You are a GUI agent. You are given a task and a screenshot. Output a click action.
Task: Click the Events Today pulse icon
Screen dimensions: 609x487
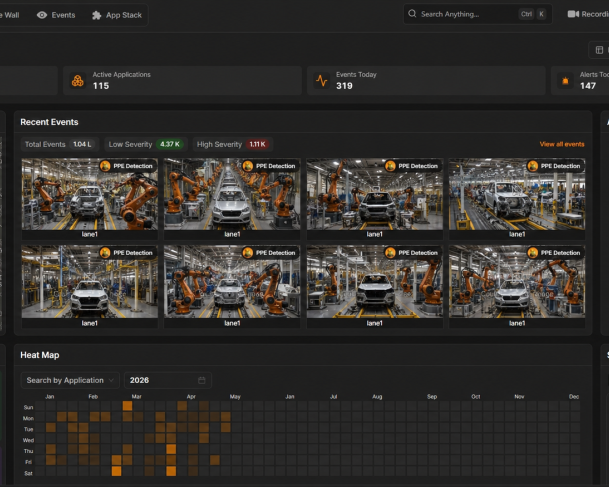point(322,81)
